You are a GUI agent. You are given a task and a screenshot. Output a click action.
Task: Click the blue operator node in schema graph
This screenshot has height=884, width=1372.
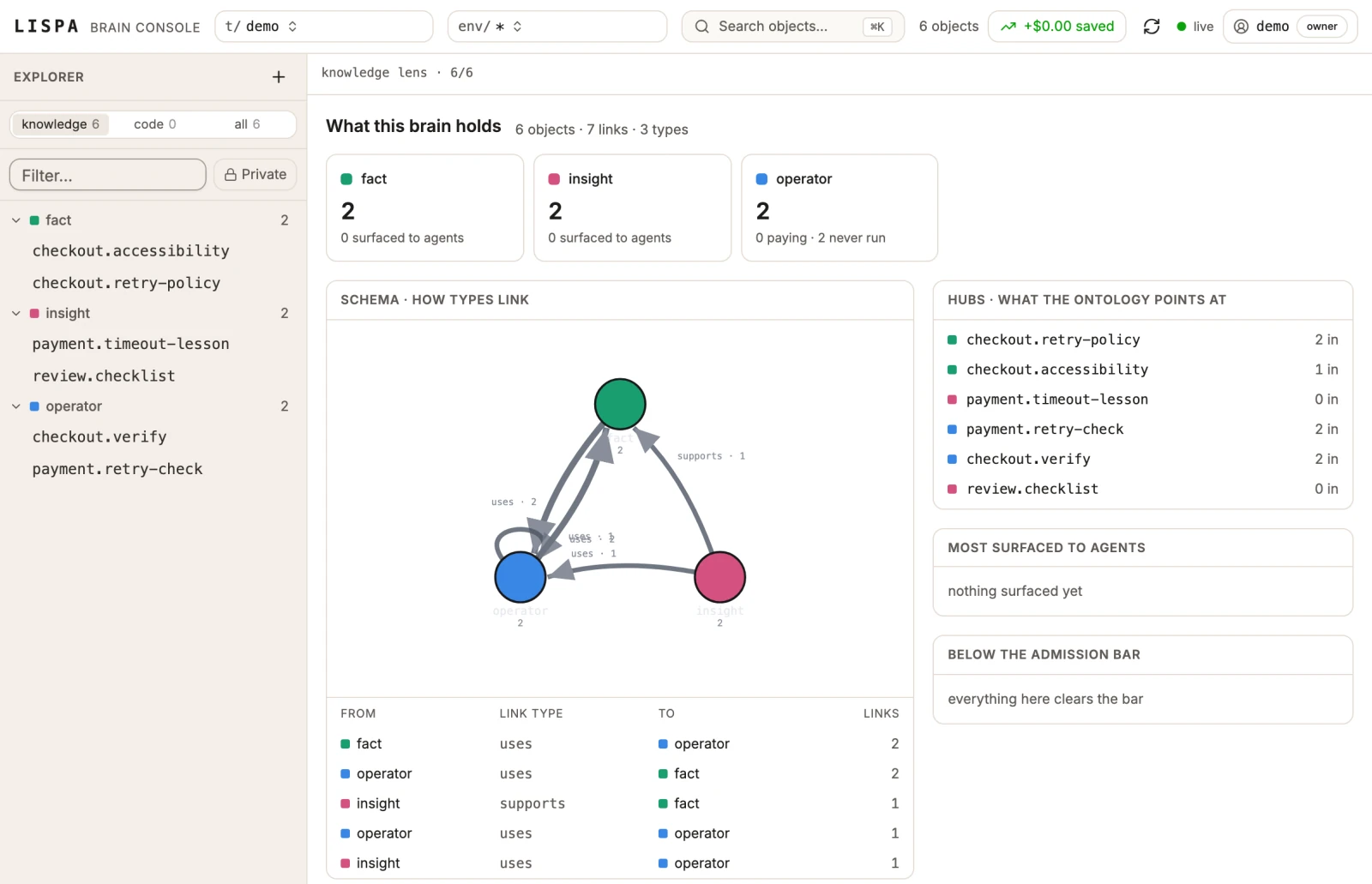click(x=521, y=577)
